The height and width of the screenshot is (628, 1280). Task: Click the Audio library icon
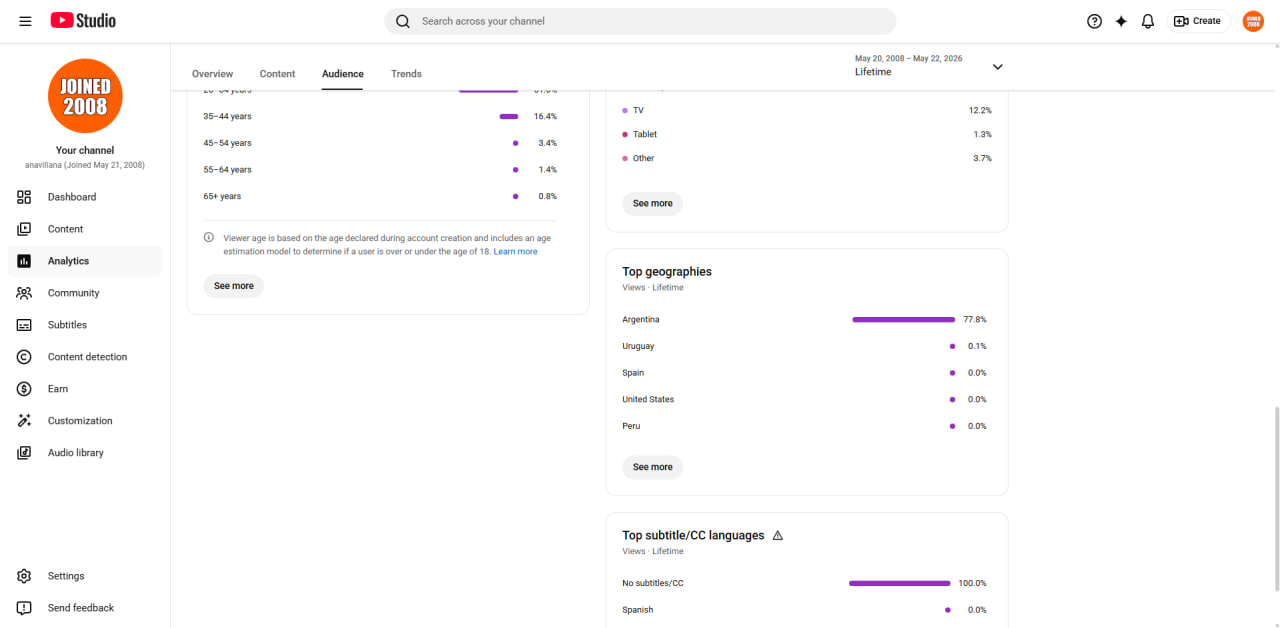point(25,453)
